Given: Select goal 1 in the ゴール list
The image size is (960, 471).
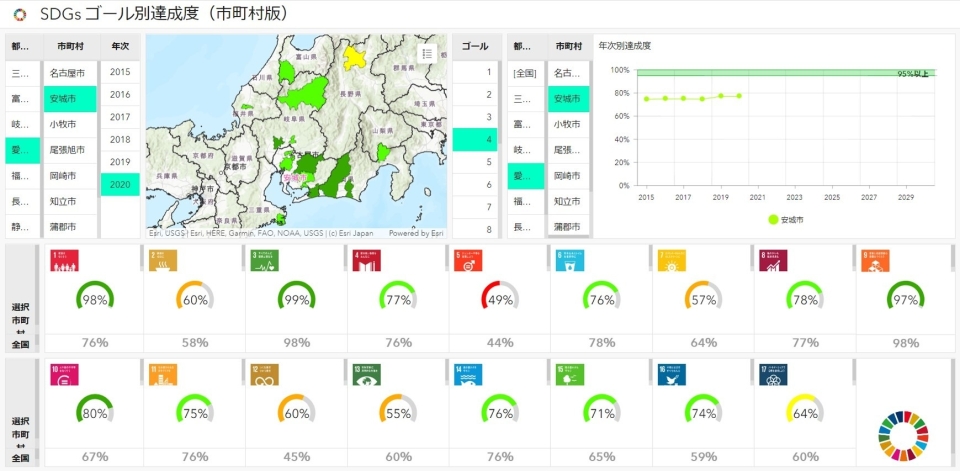Looking at the screenshot, I should coord(474,72).
